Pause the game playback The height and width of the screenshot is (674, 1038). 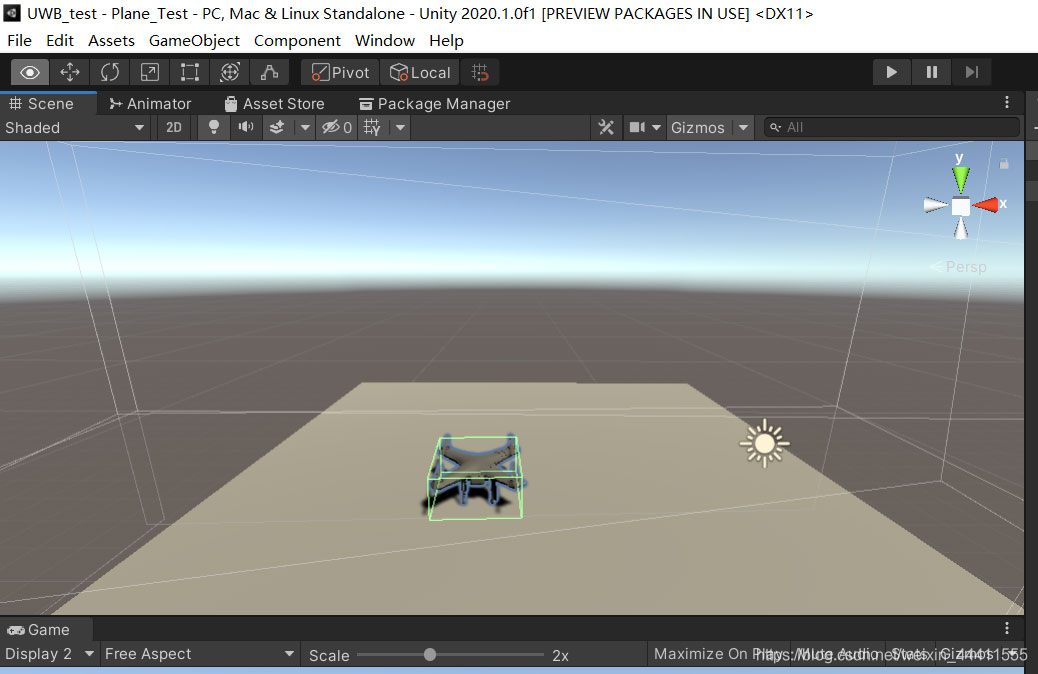931,72
